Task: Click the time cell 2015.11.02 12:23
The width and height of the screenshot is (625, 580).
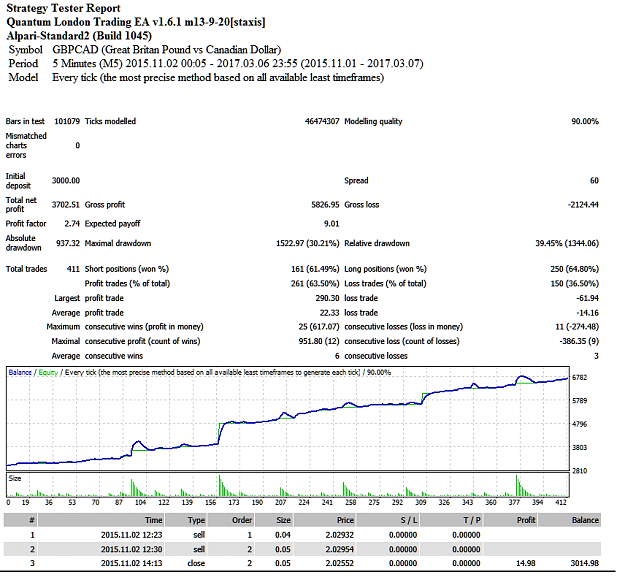Action: [132, 535]
